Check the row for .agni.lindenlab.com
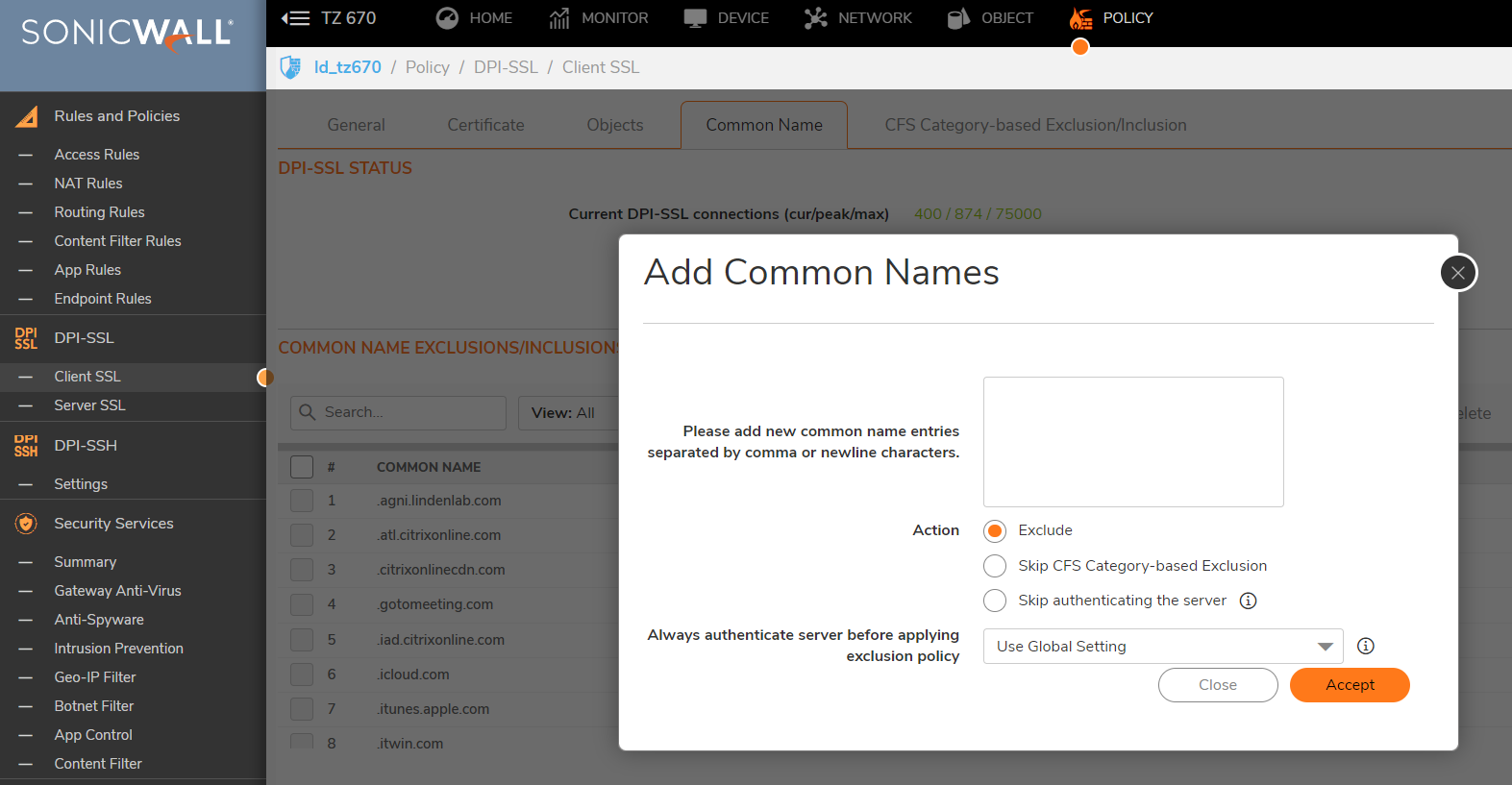Image resolution: width=1512 pixels, height=785 pixels. 302,501
